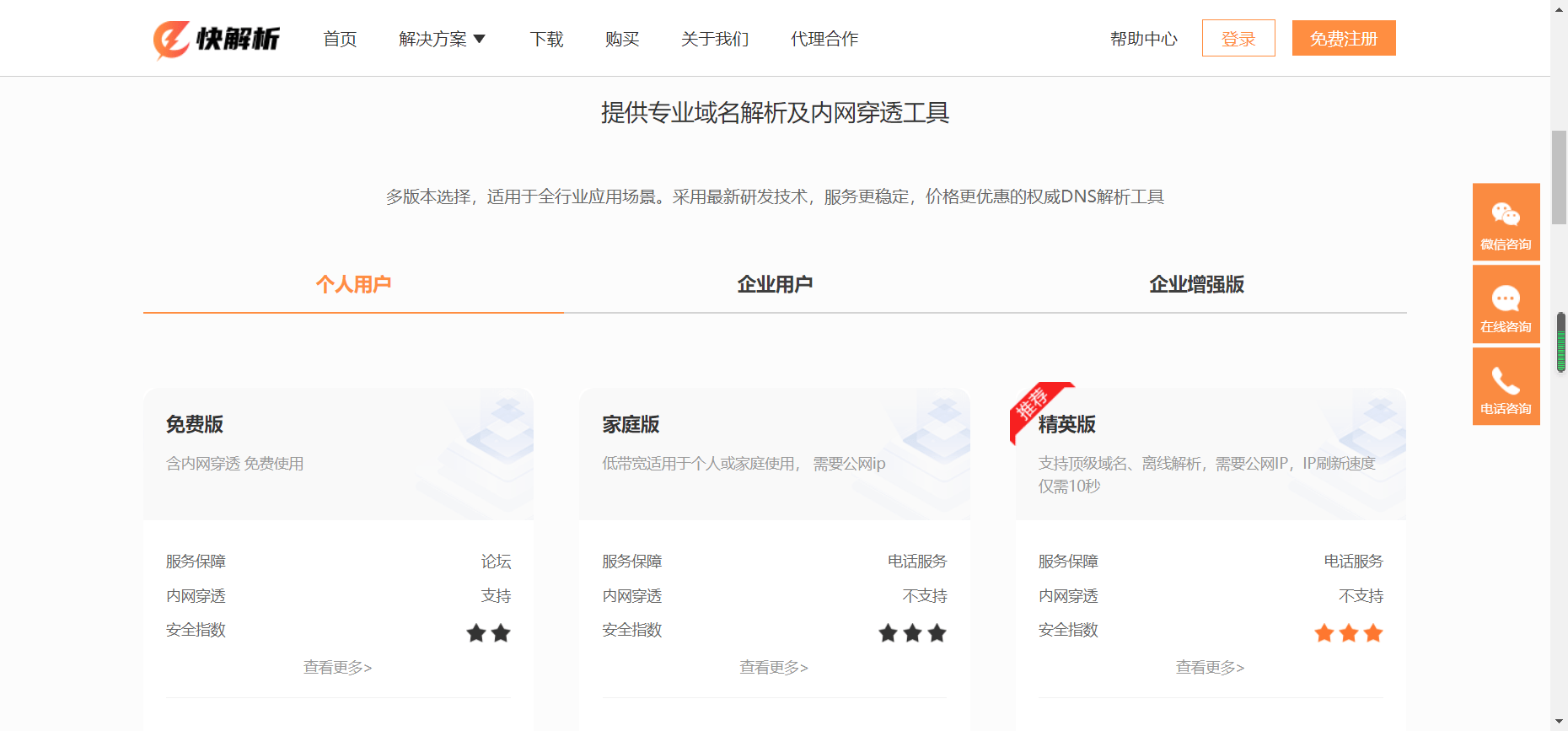Open the 在线咨询 chat bubble icon

1506,298
